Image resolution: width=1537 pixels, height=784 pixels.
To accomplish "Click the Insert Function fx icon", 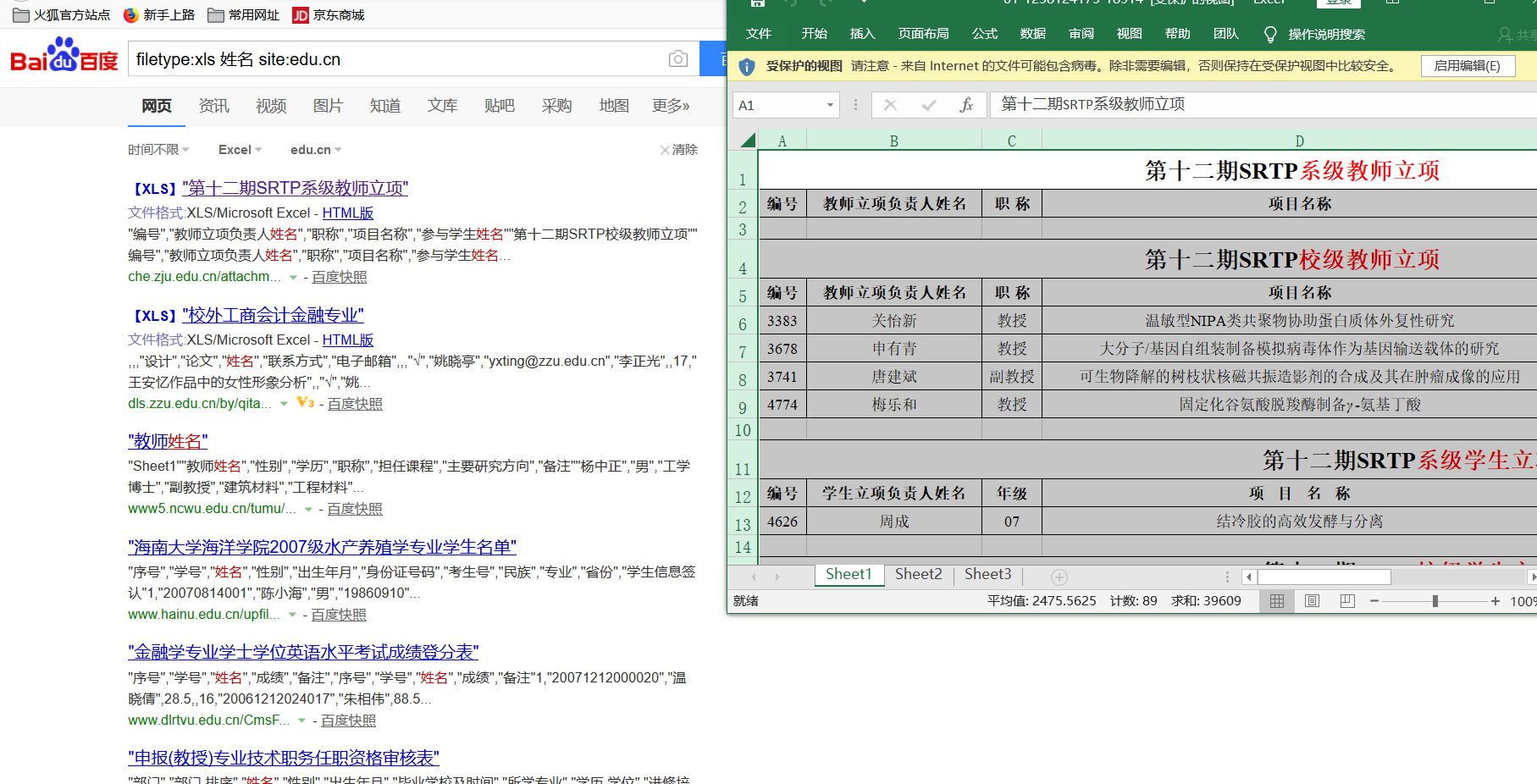I will [966, 105].
